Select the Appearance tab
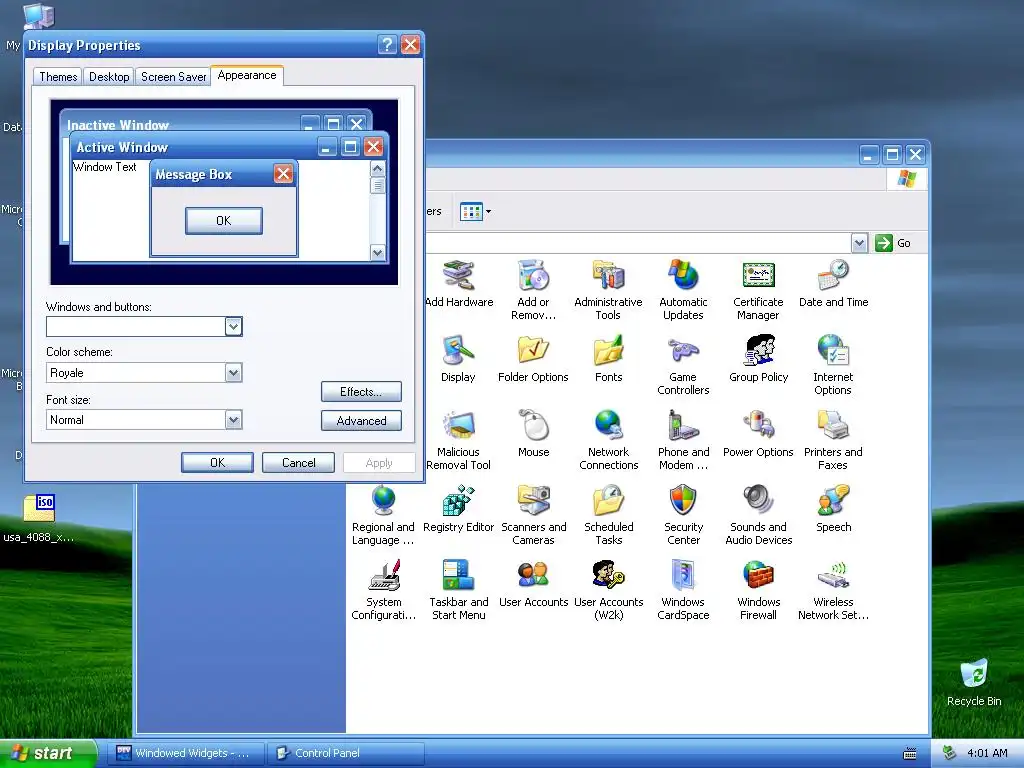The width and height of the screenshot is (1024, 768). (247, 75)
